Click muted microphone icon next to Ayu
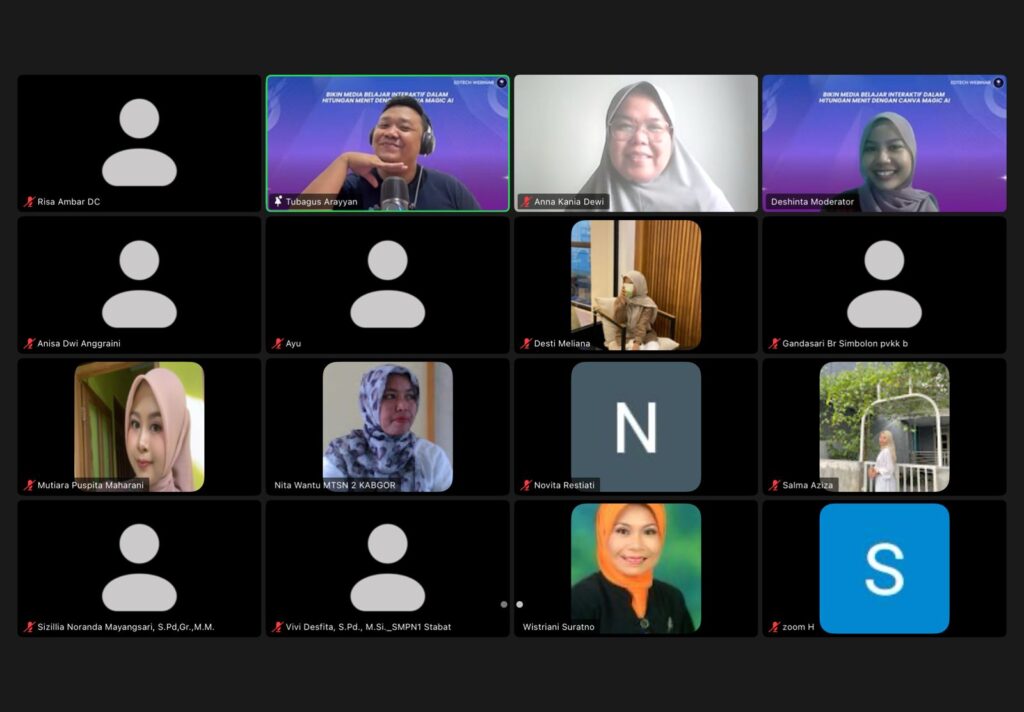Screen dimensions: 1024x712 tap(278, 344)
